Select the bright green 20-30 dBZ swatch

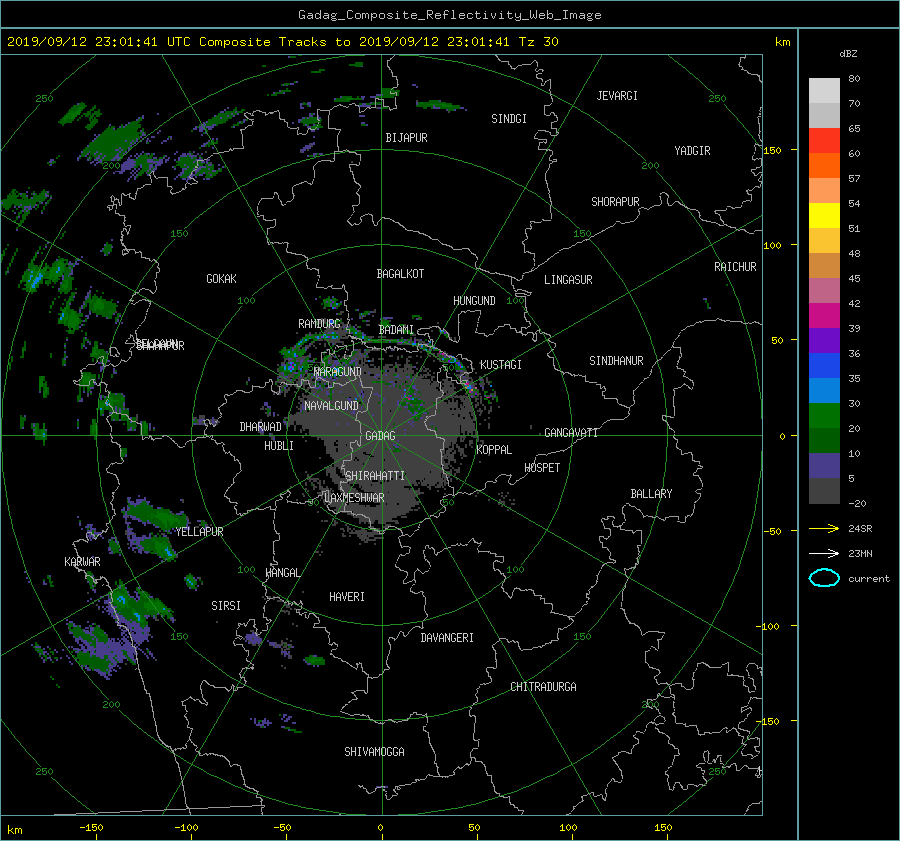pyautogui.click(x=824, y=416)
